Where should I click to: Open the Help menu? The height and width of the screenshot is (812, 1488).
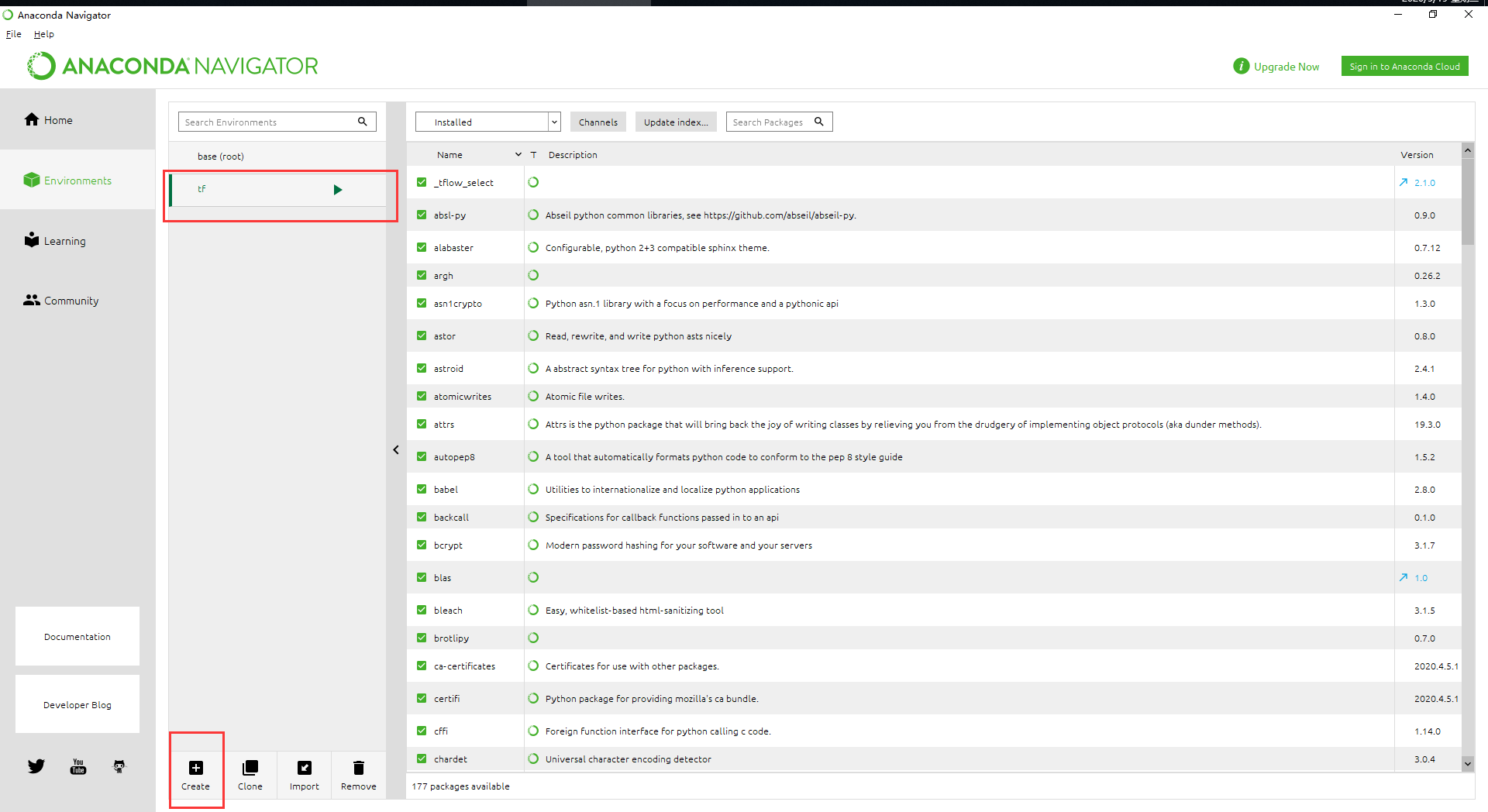click(44, 34)
